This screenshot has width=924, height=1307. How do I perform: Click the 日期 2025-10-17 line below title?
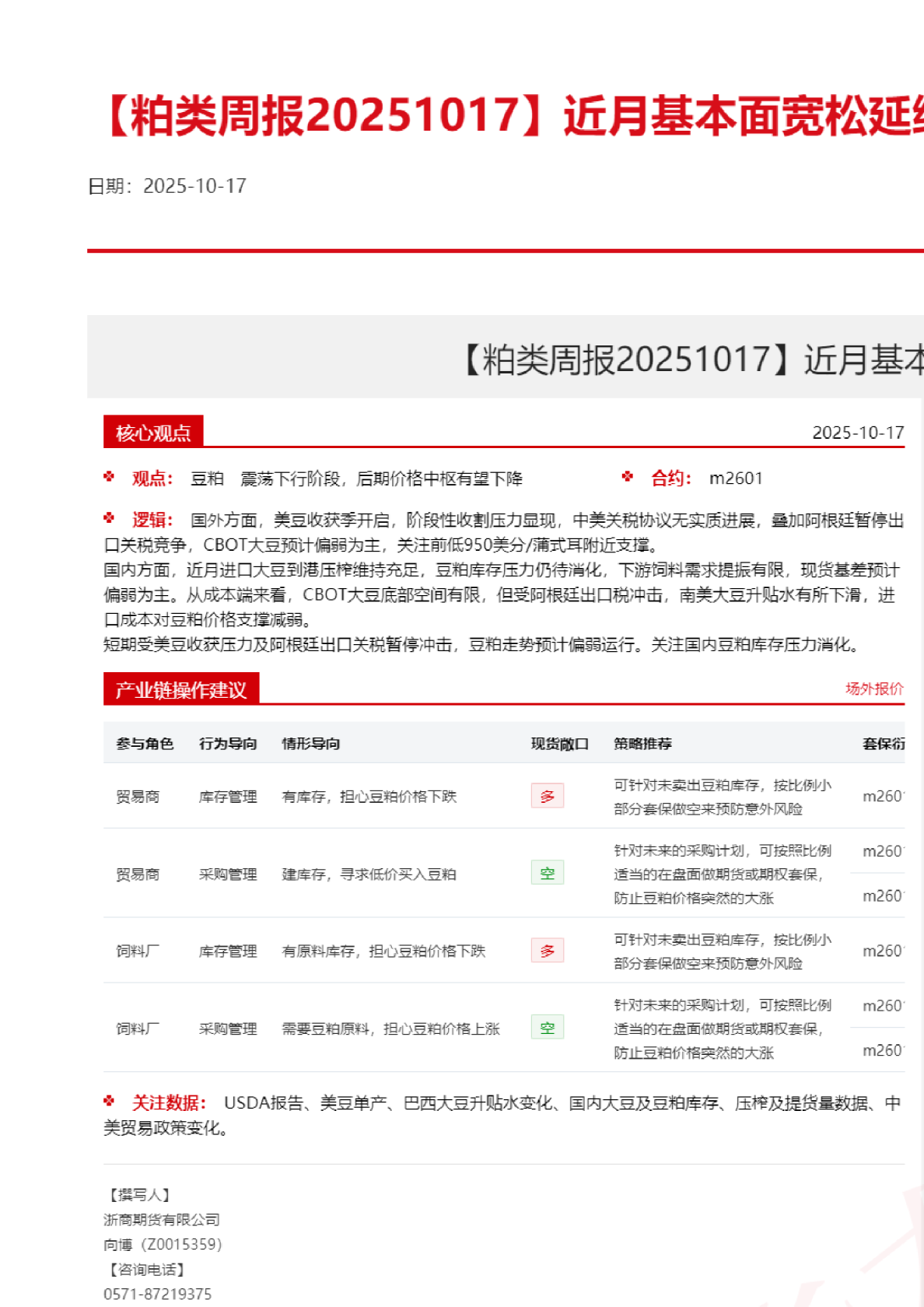pyautogui.click(x=167, y=186)
